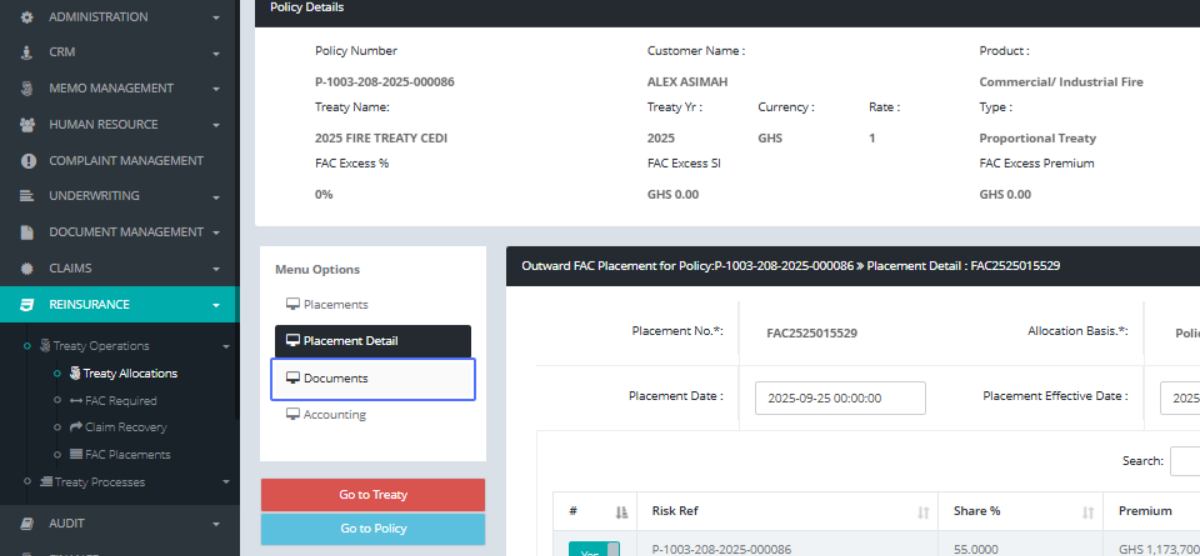Collapse the Reinsurance menu section
Viewport: 1200px width, 556px height.
coord(216,305)
